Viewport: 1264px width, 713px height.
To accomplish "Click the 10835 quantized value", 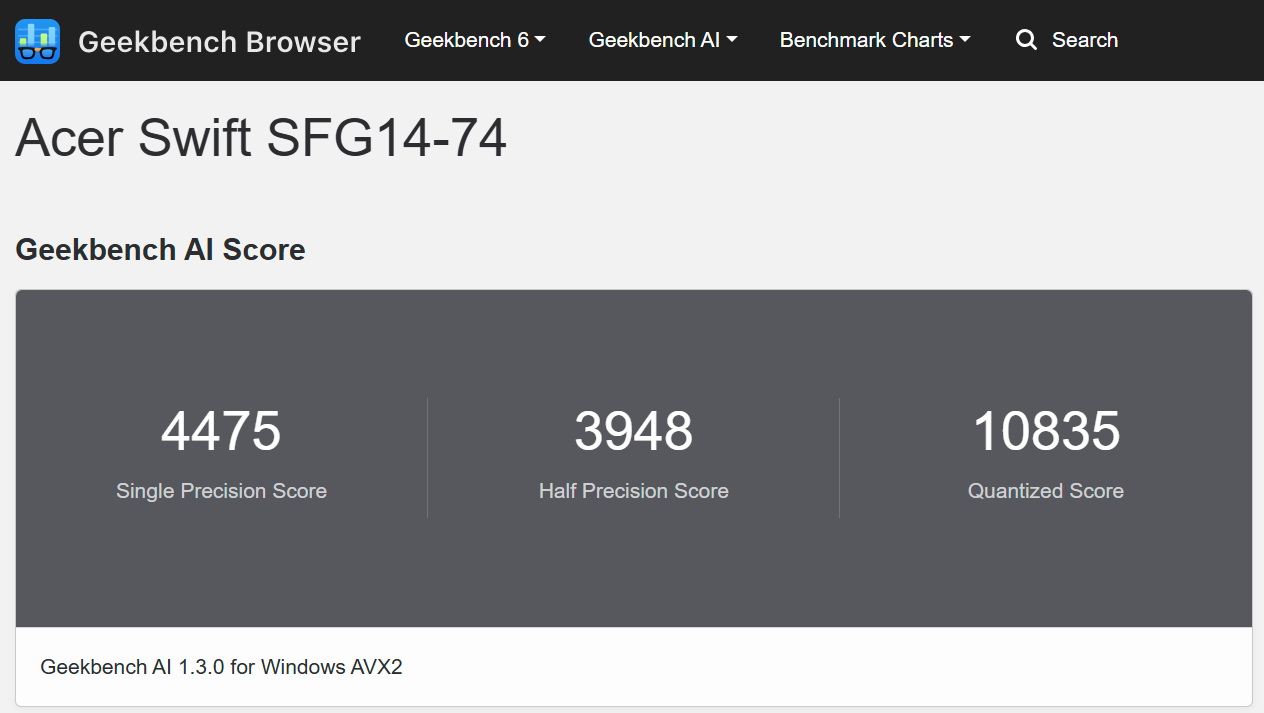I will 1046,431.
